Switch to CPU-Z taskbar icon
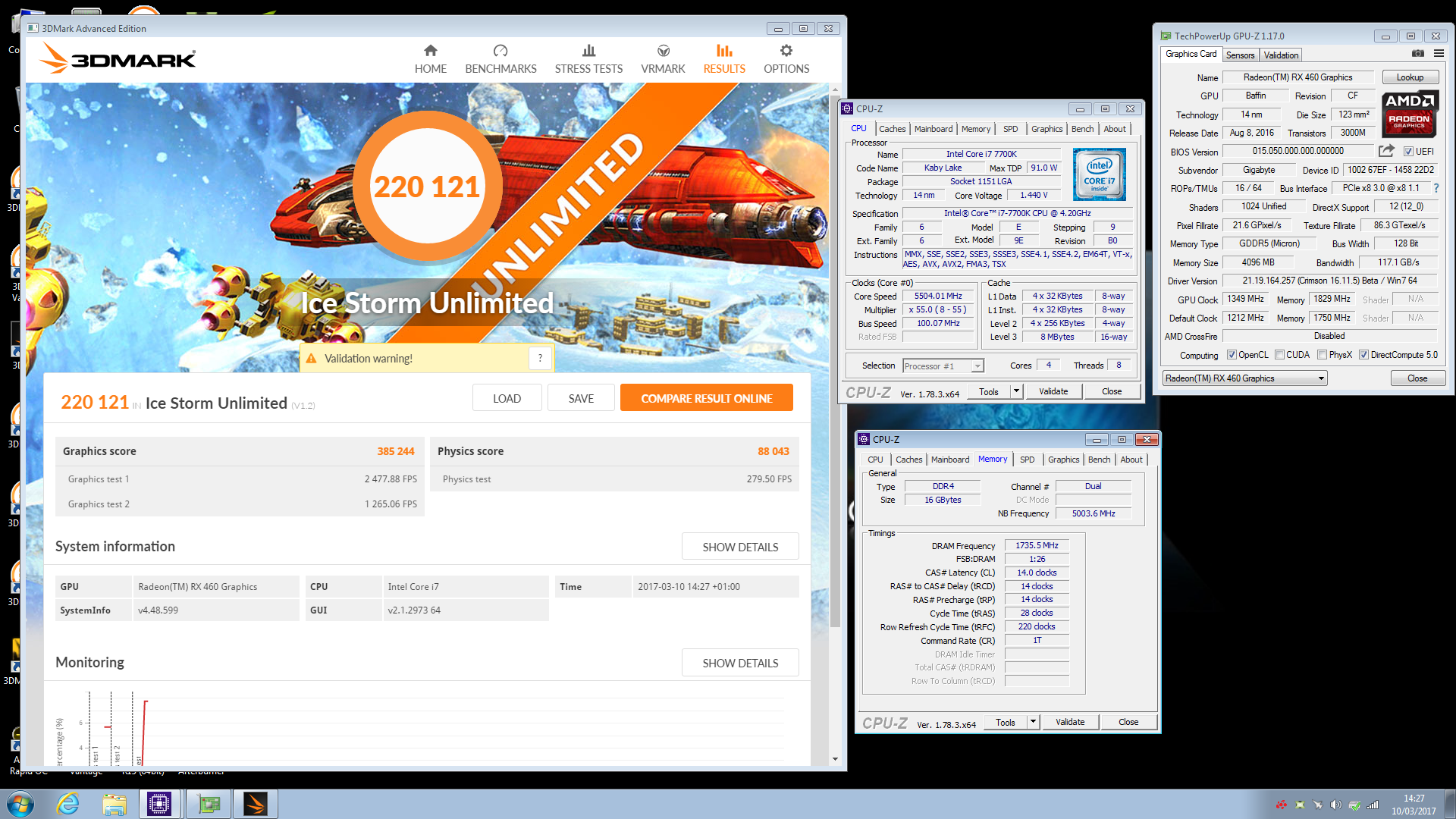This screenshot has width=1456, height=819. click(159, 804)
